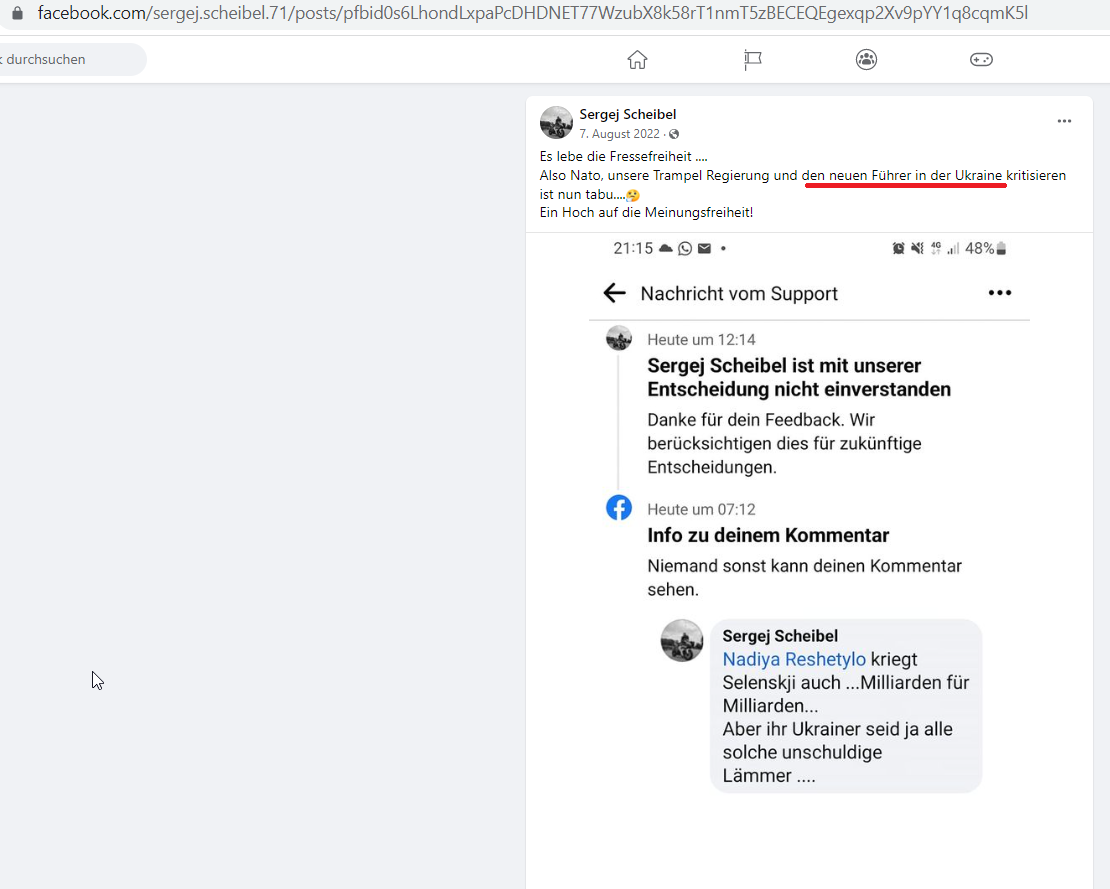
Task: Click the alarm clock status bar icon
Action: pos(898,248)
